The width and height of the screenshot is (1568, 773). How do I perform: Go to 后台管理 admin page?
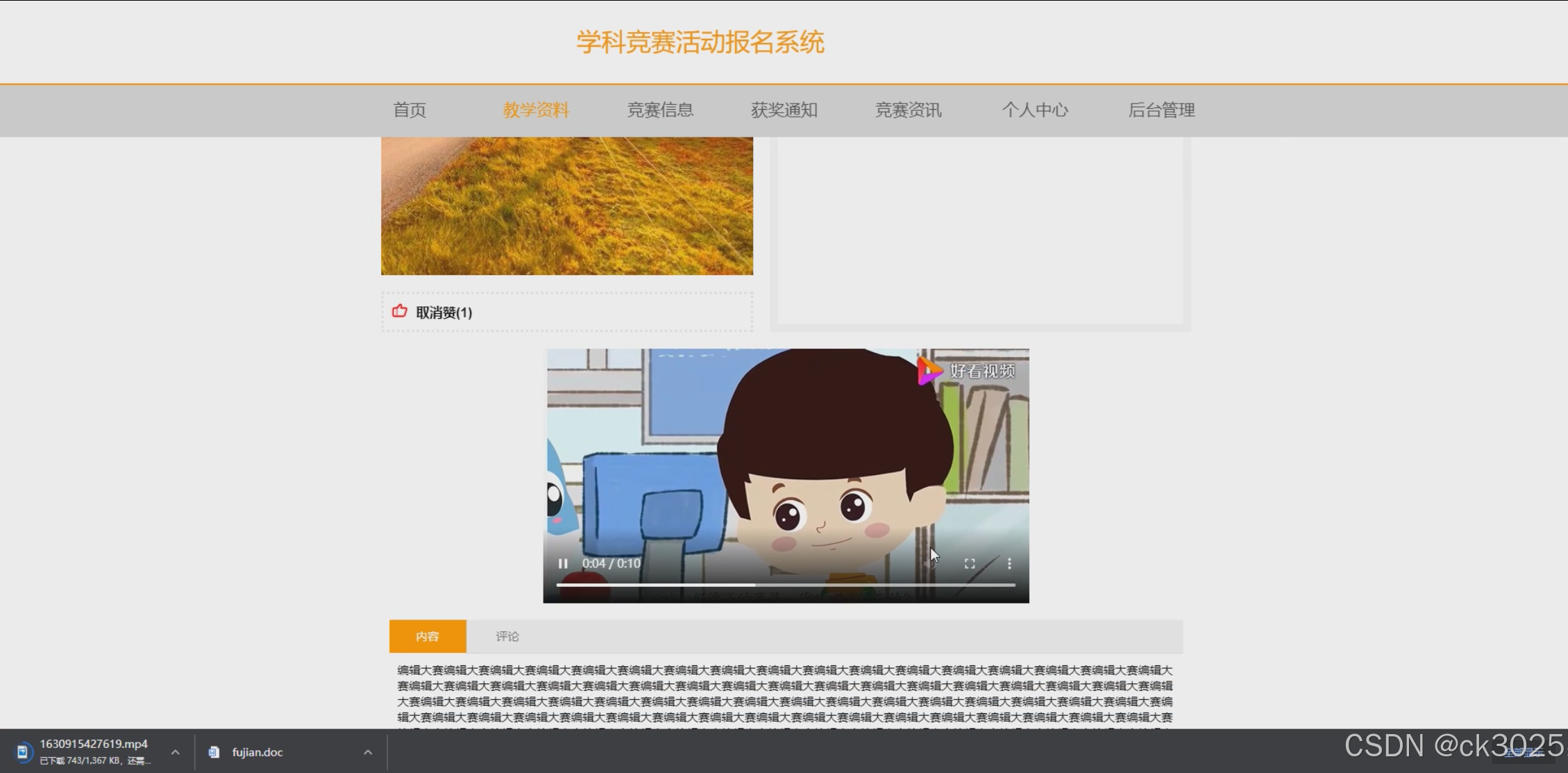(1161, 110)
